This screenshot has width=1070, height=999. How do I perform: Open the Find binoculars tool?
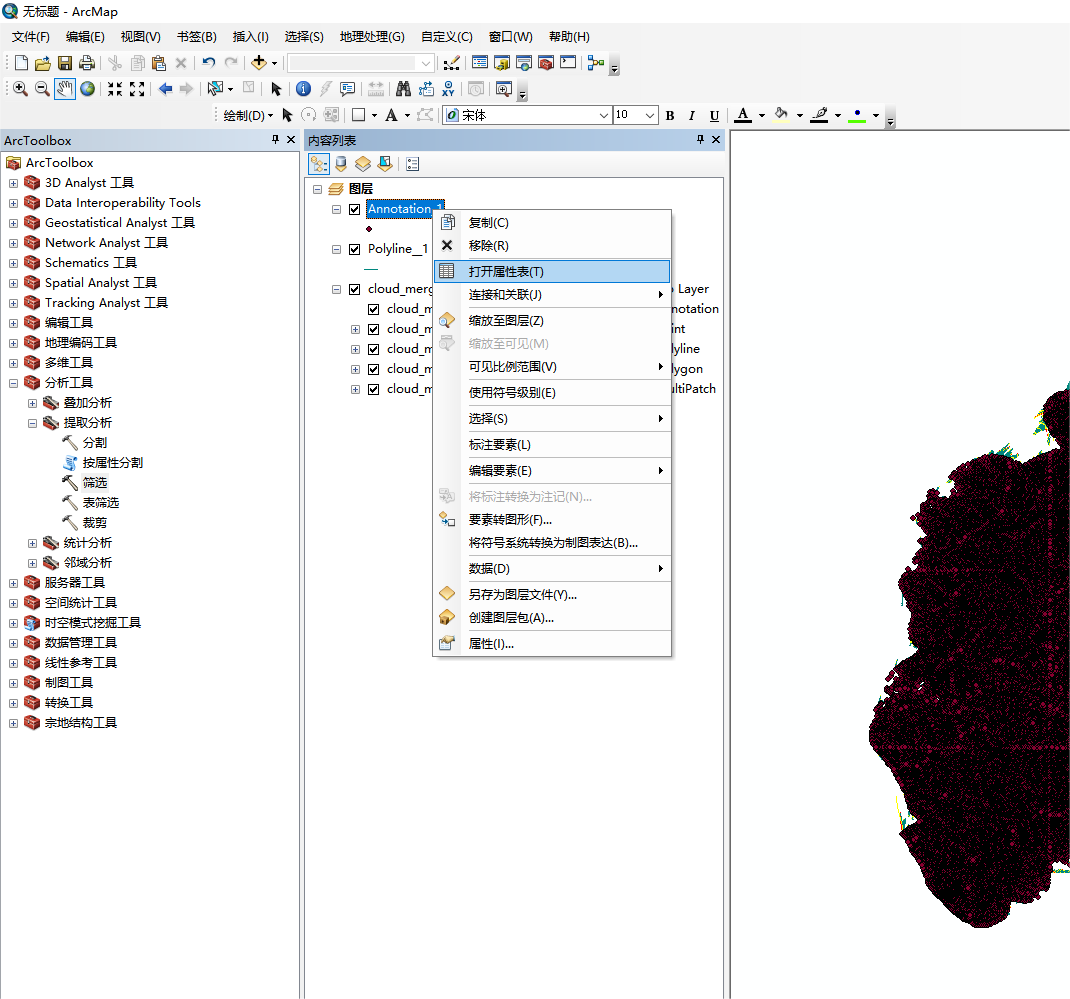pos(403,89)
